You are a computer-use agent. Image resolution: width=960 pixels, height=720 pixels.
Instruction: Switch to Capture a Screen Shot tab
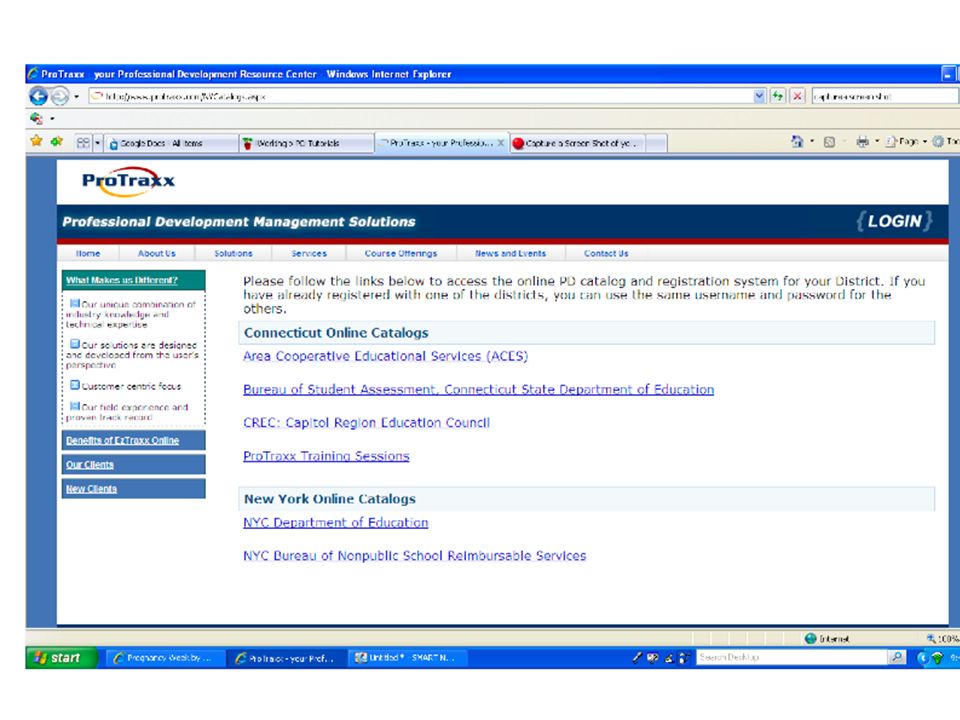(577, 143)
